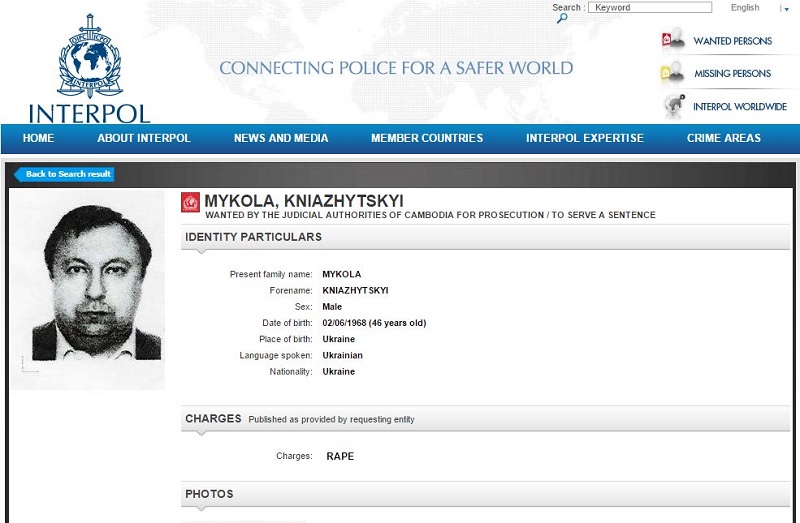This screenshot has width=800, height=523.
Task: Open the INTERPOL EXPERTISE menu
Action: [x=585, y=138]
